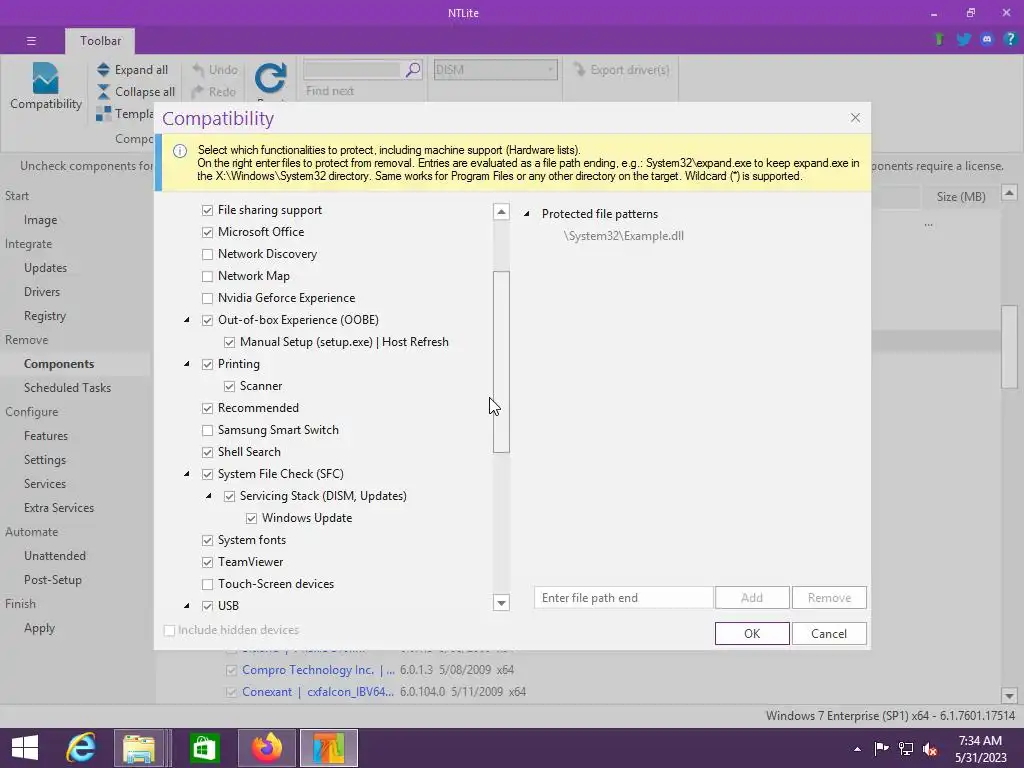1024x768 pixels.
Task: Open the hamburger menu icon
Action: [31, 40]
